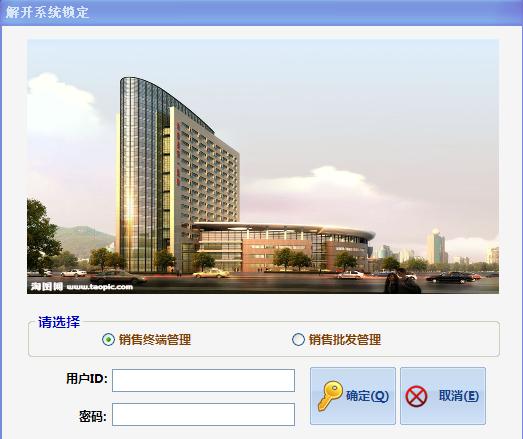Viewport: 523px width, 439px height.
Task: Click the red crossed-circle cancel icon
Action: pos(416,396)
